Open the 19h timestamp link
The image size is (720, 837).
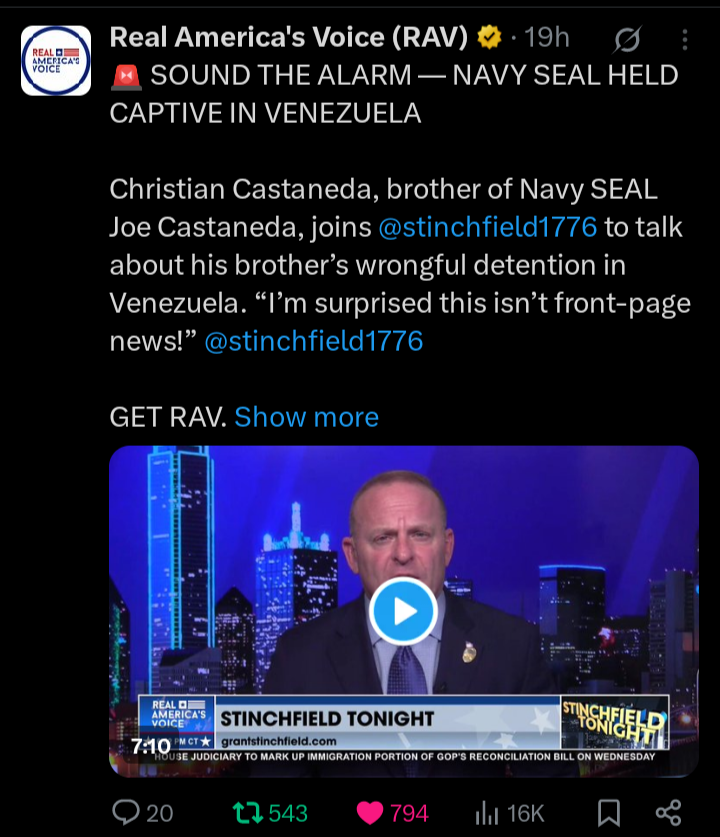coord(547,37)
